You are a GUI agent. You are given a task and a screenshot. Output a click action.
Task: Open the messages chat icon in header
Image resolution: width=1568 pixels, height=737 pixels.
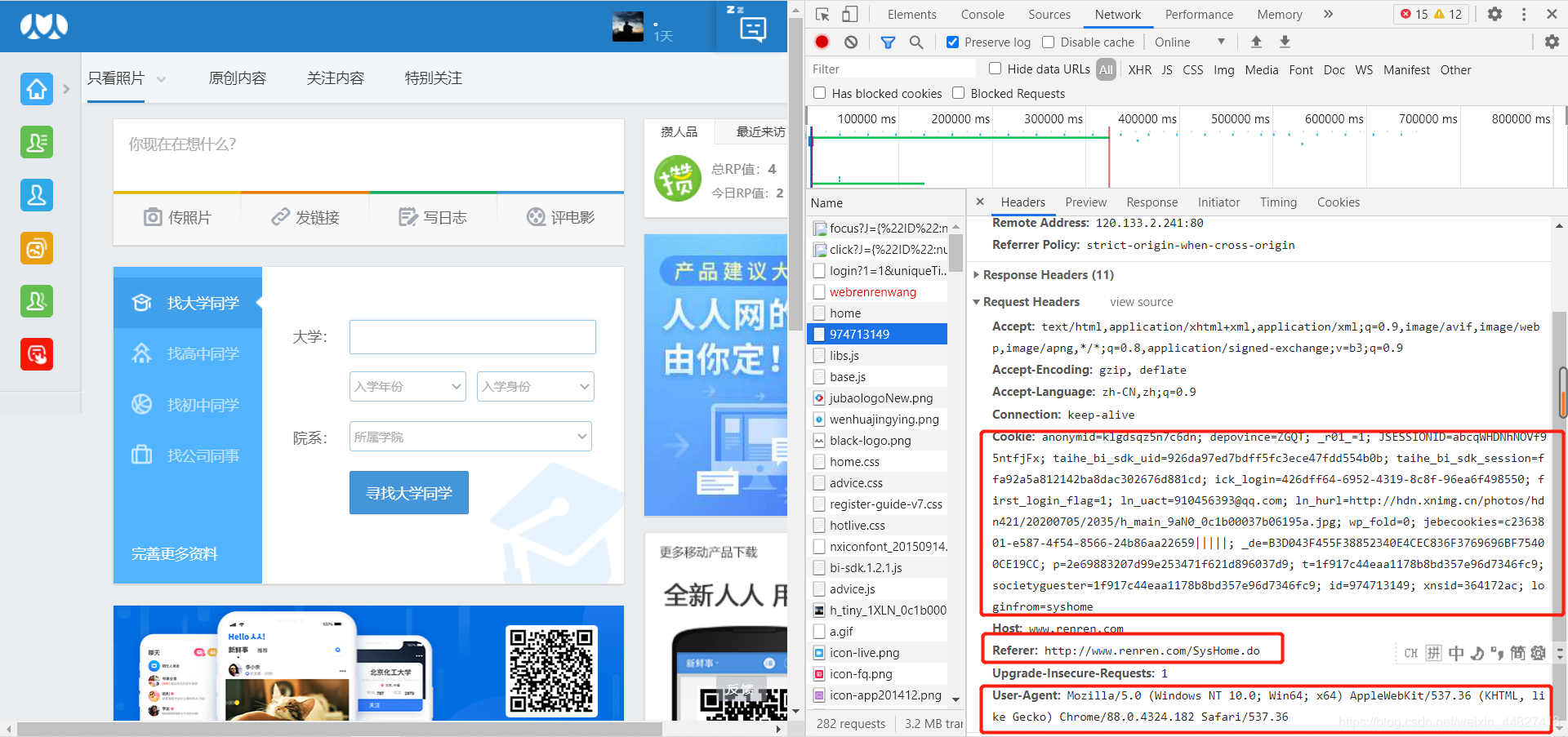(x=752, y=30)
